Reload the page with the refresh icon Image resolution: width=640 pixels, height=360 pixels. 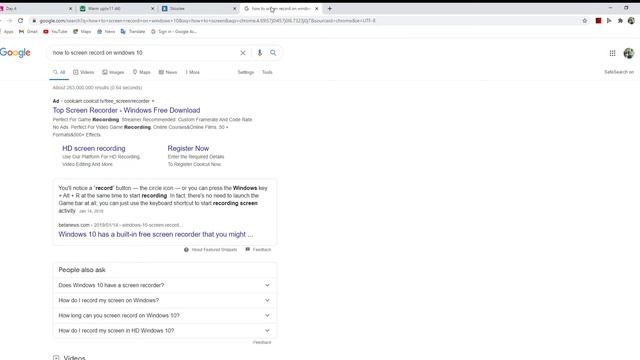click(20, 20)
